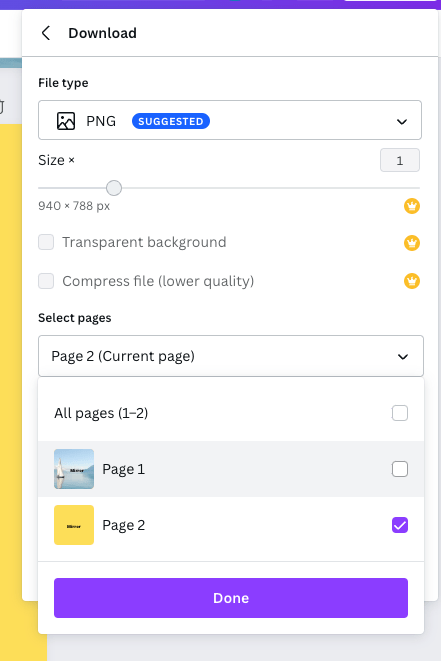Select the All pages (1–2) row label

[101, 413]
